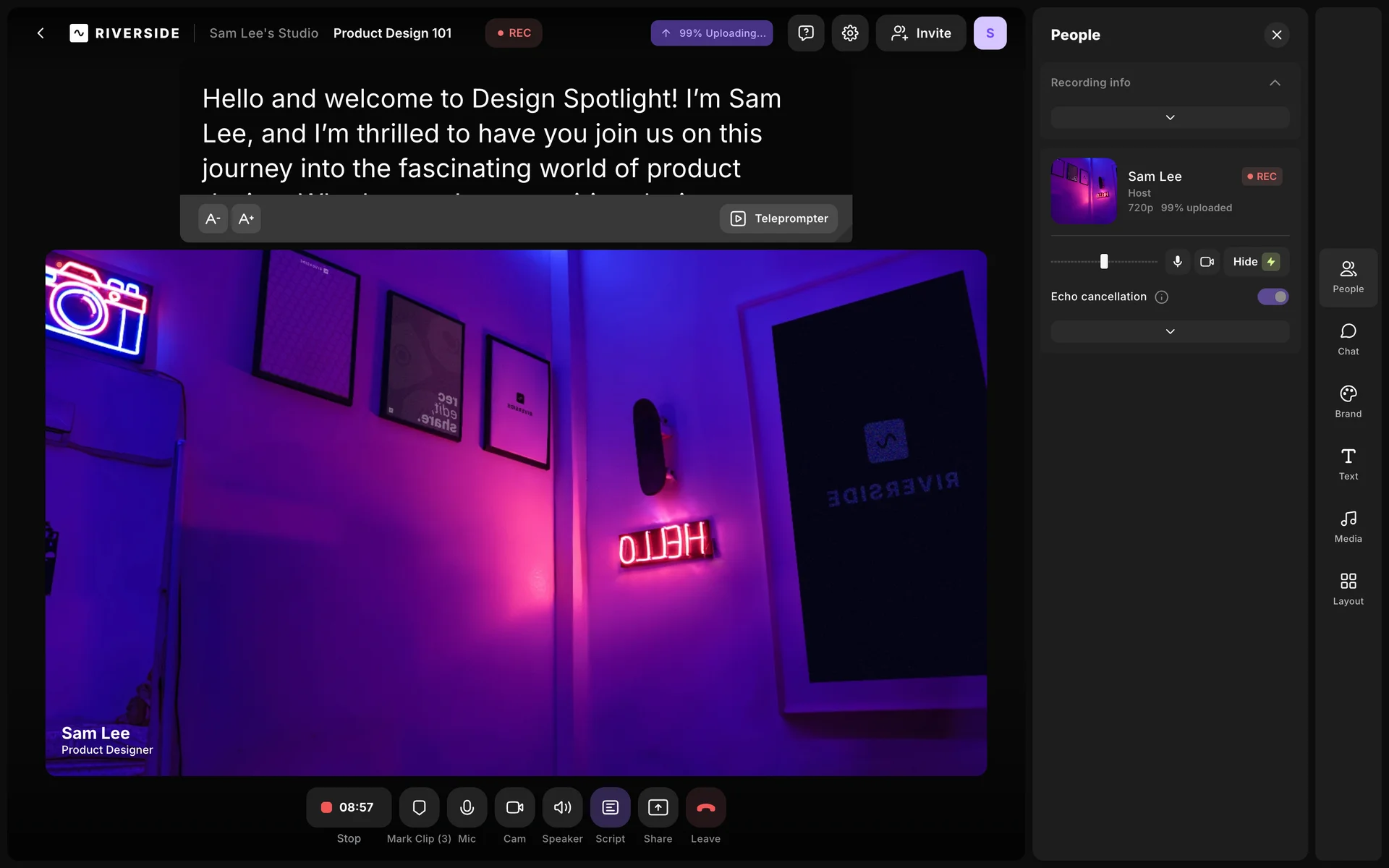Expand the chevron below Echo cancellation
The width and height of the screenshot is (1389, 868).
tap(1169, 332)
